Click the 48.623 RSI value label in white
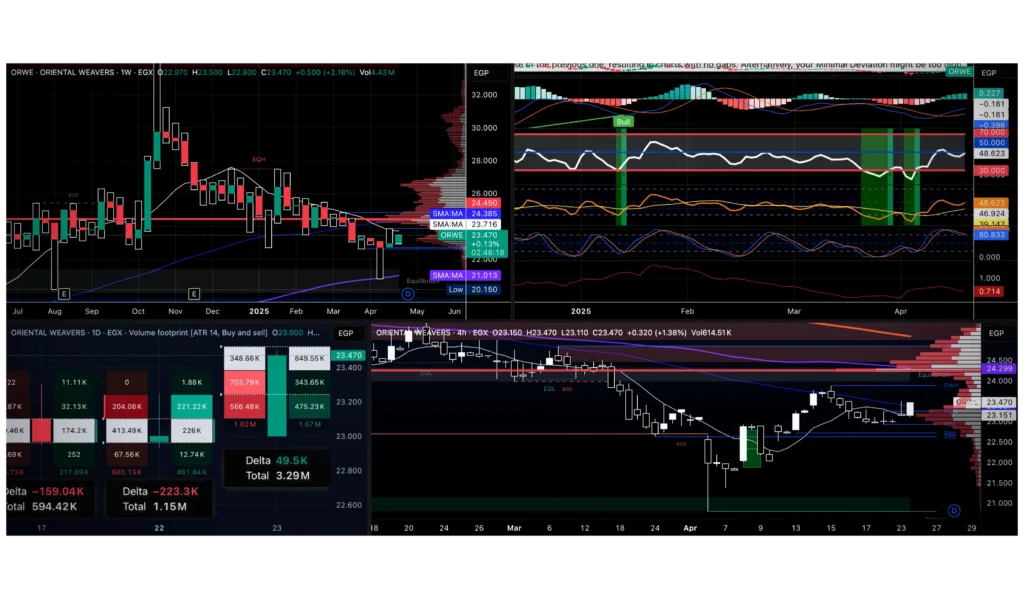This screenshot has height=599, width=1024. click(x=991, y=154)
